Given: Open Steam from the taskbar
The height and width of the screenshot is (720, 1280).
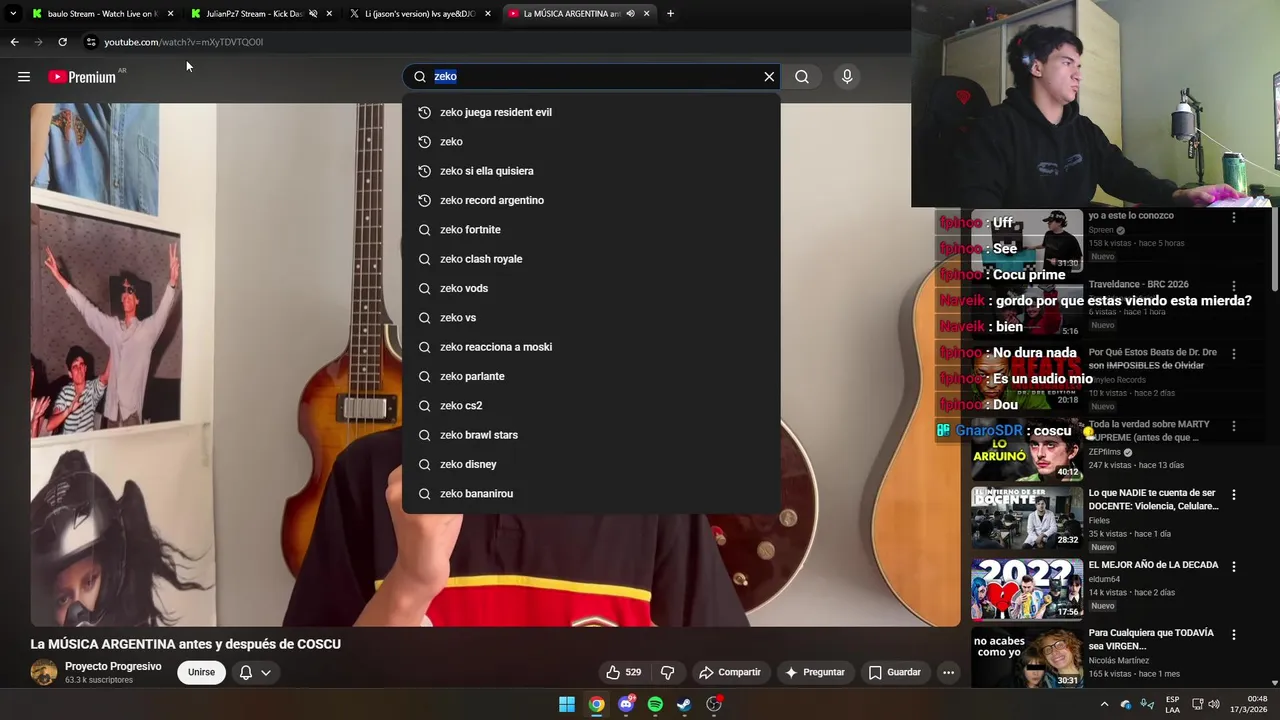Looking at the screenshot, I should [x=684, y=704].
